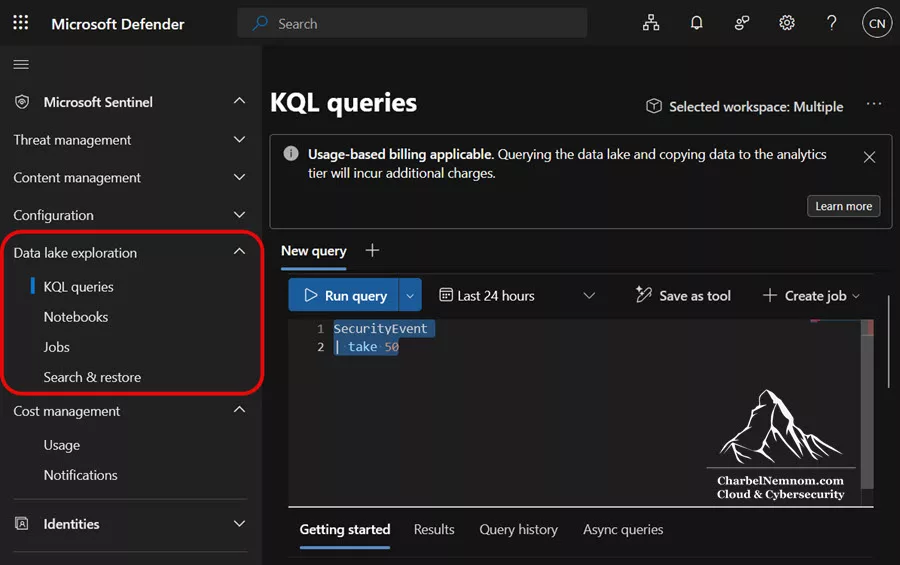Image resolution: width=900 pixels, height=565 pixels.
Task: Open Search & restore in sidebar
Action: [92, 377]
